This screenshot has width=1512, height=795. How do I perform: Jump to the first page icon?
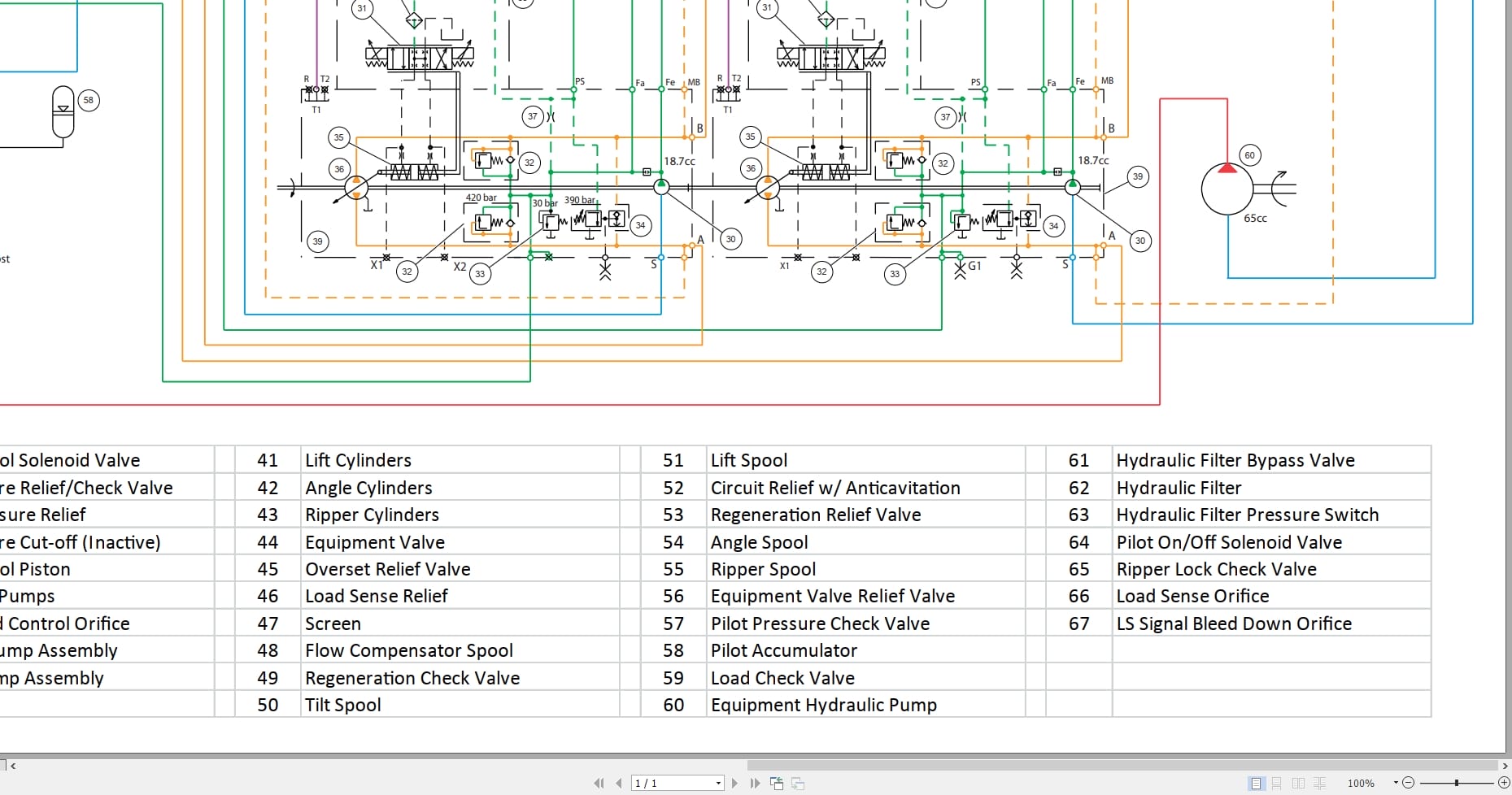[x=599, y=783]
